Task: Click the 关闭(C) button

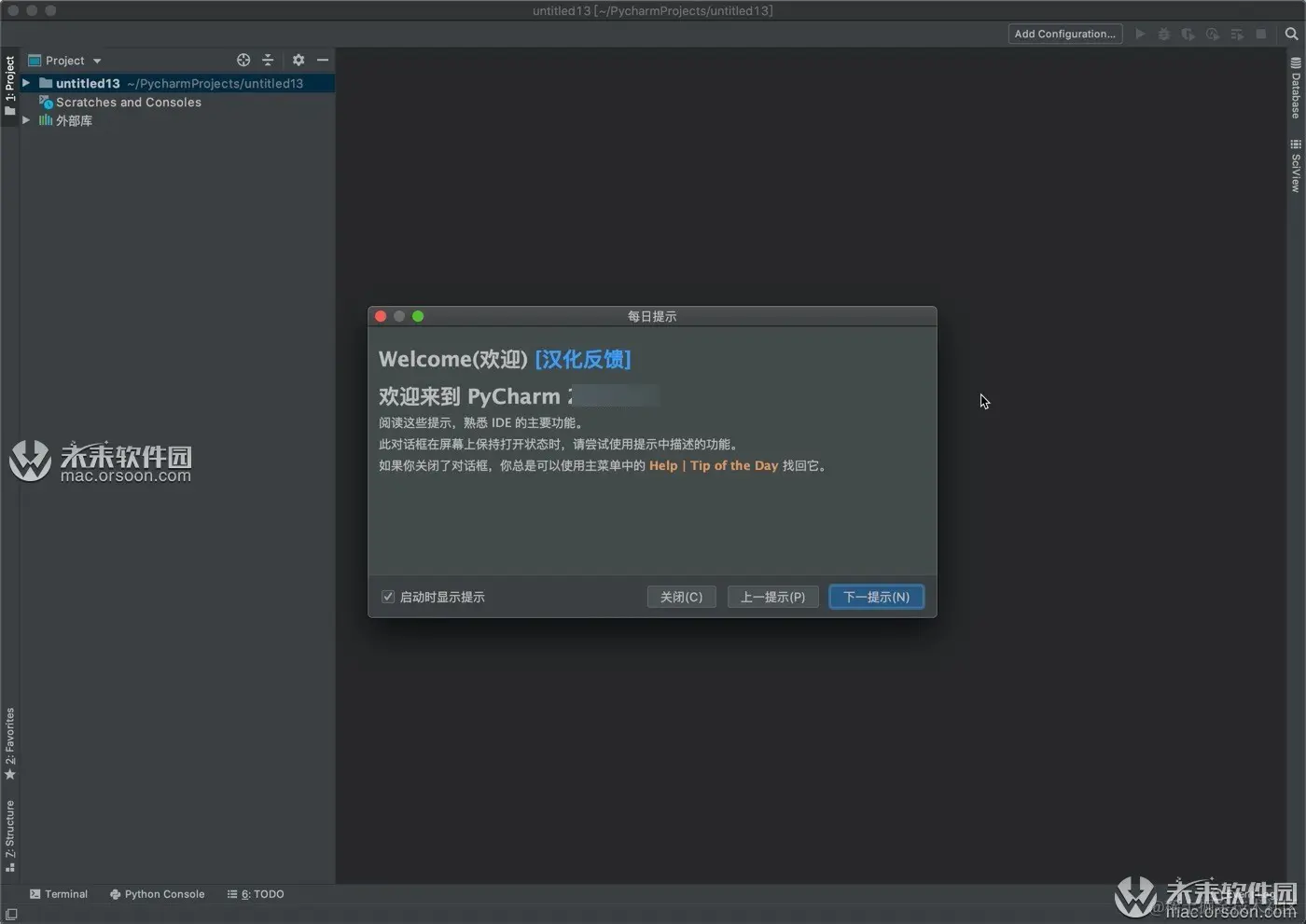Action: [682, 597]
